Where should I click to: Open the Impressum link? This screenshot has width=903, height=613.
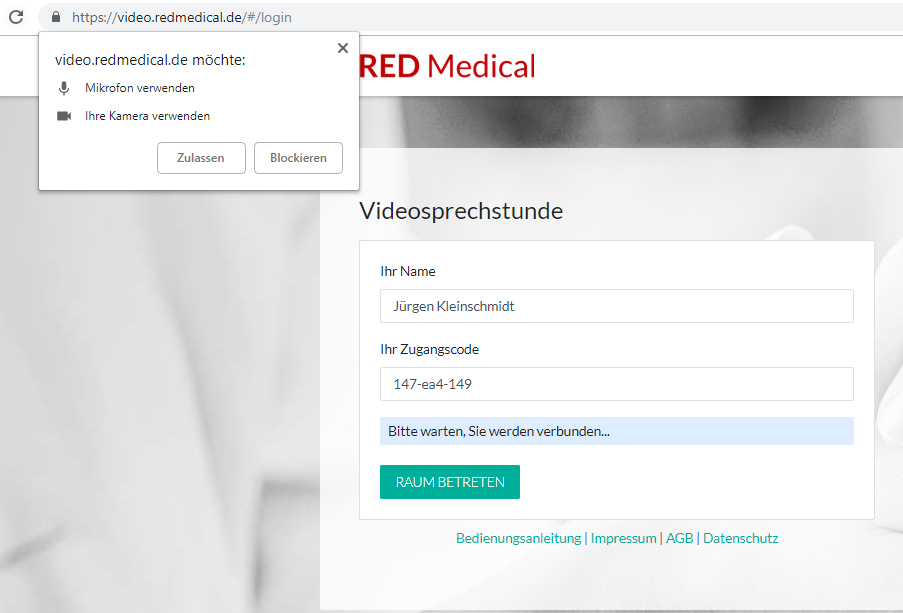623,538
